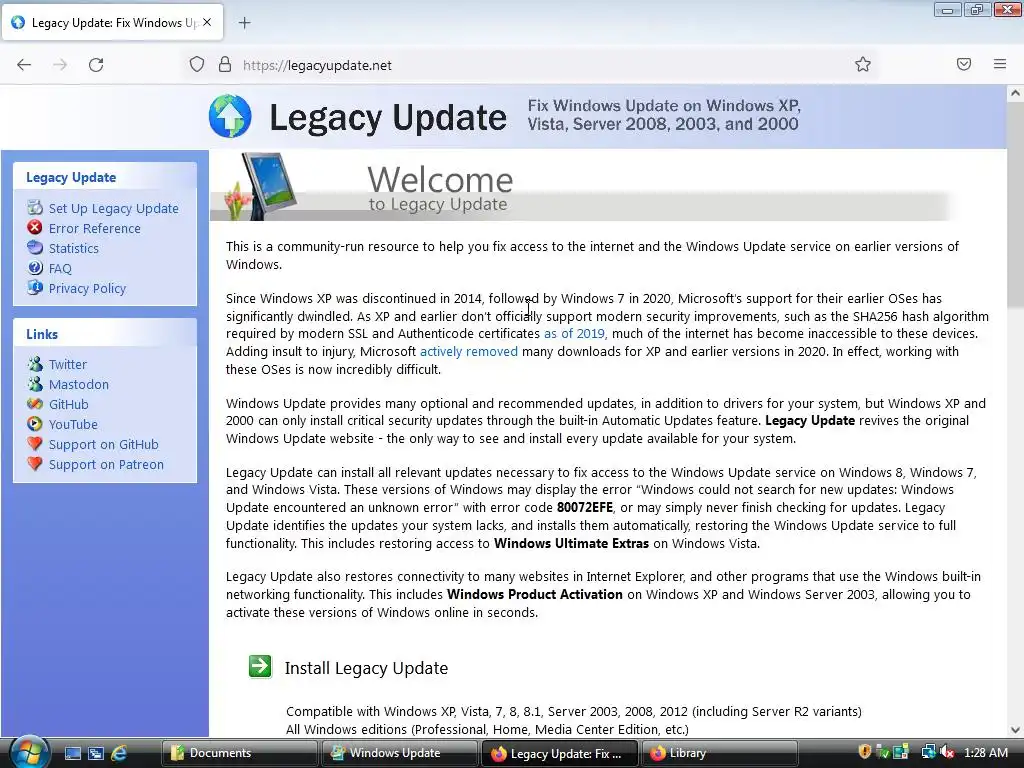This screenshot has height=768, width=1024.
Task: Launch Internet Explorer from quick launch
Action: (x=119, y=753)
